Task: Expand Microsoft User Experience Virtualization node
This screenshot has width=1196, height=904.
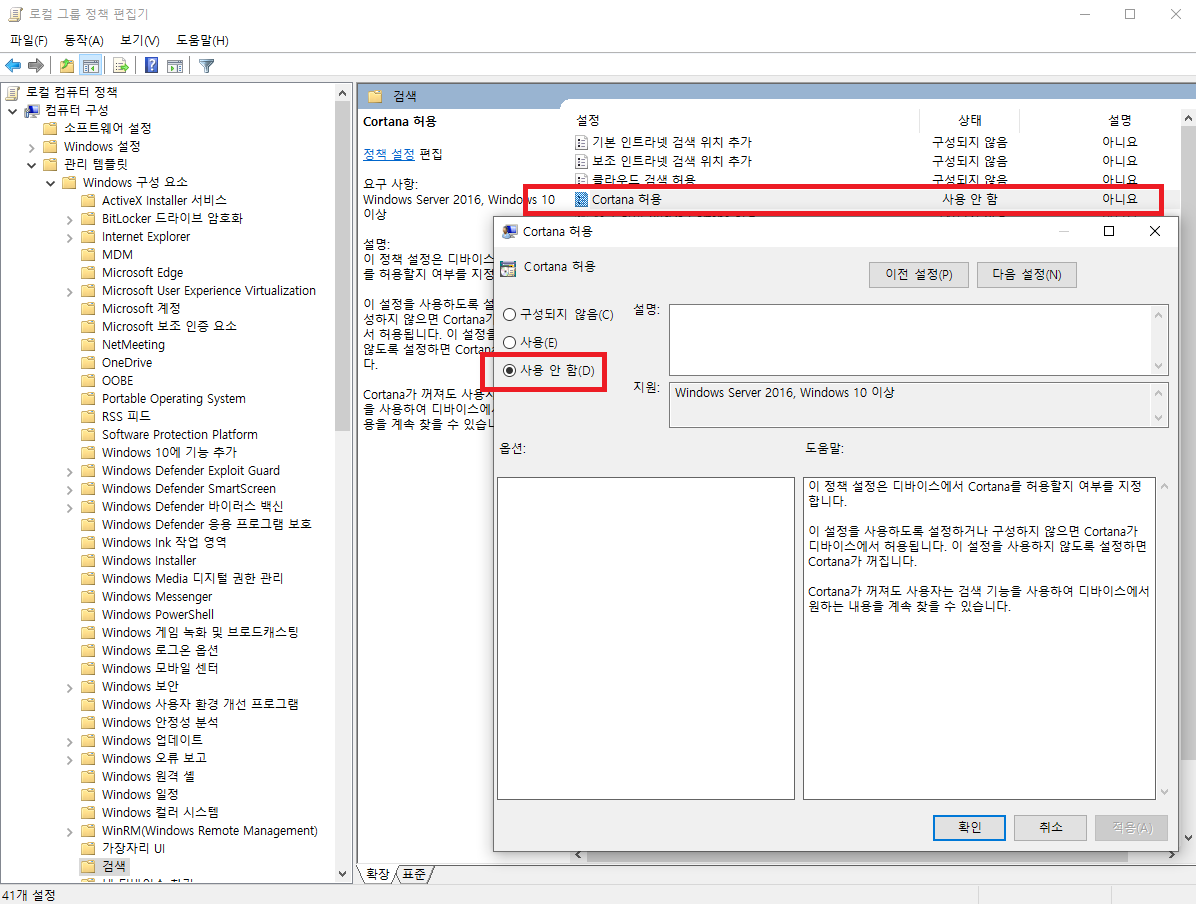Action: pos(69,291)
